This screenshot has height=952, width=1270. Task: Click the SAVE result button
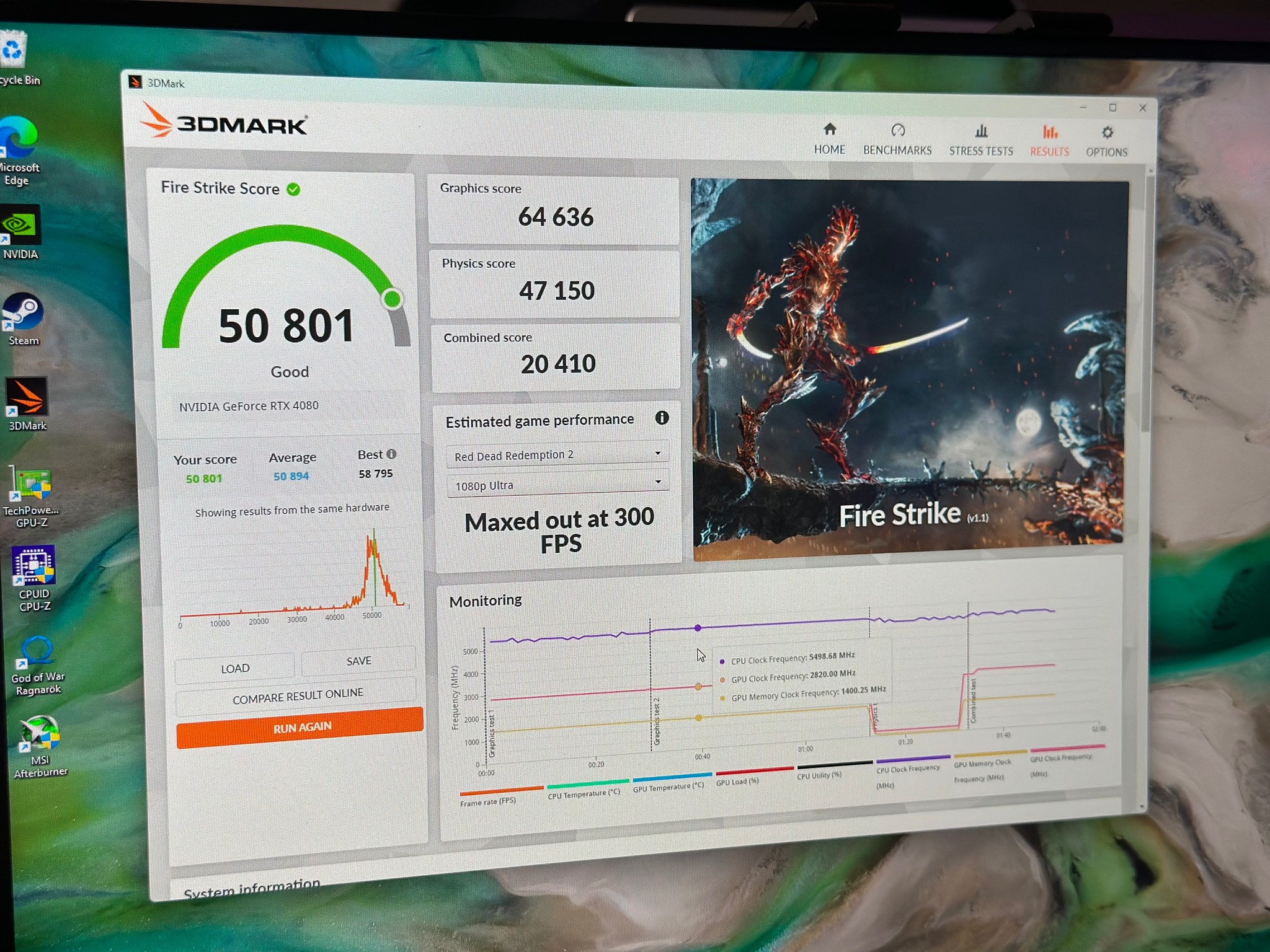coord(358,661)
